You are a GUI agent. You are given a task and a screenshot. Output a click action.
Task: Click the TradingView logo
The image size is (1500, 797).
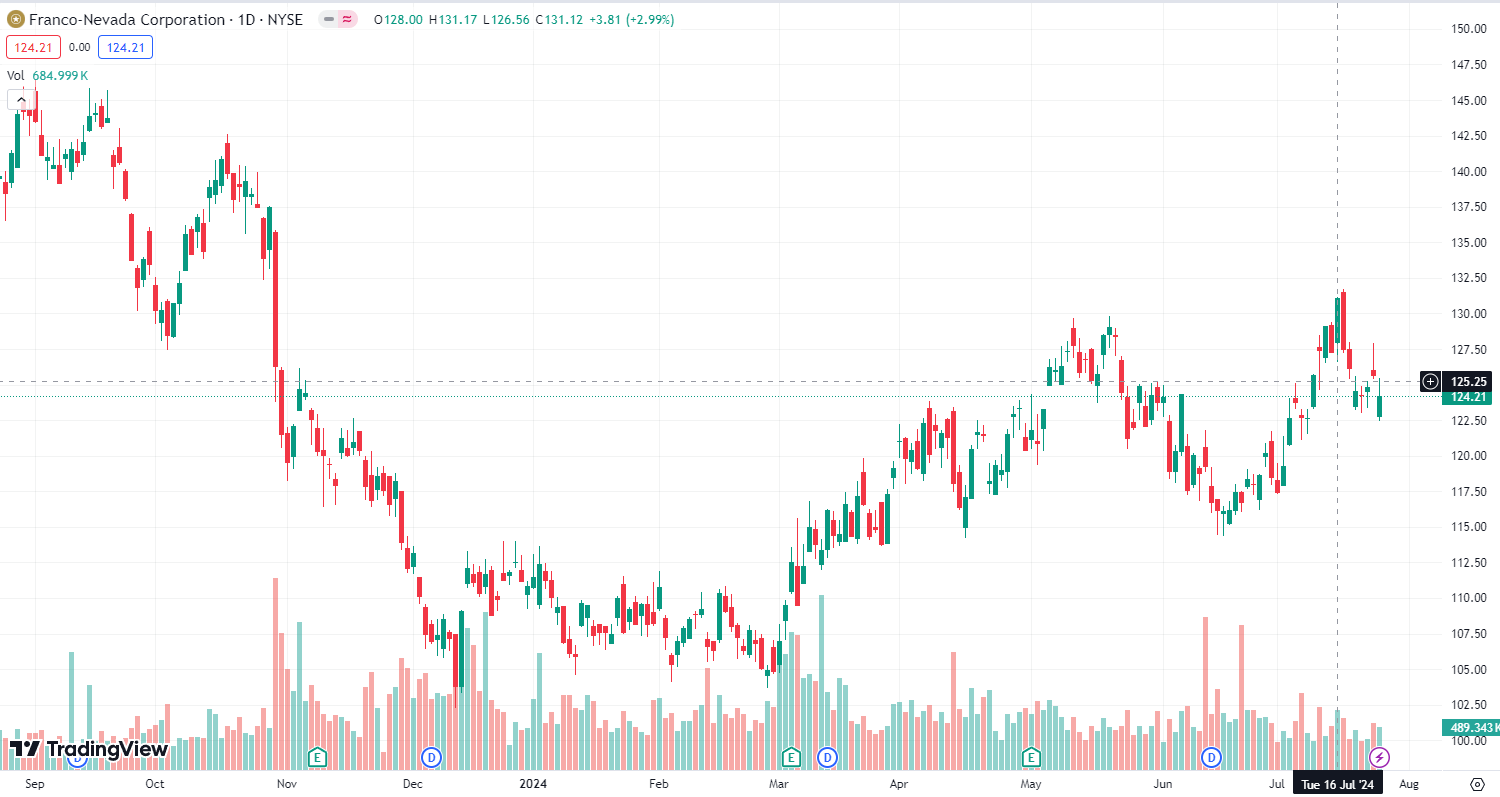[x=89, y=749]
